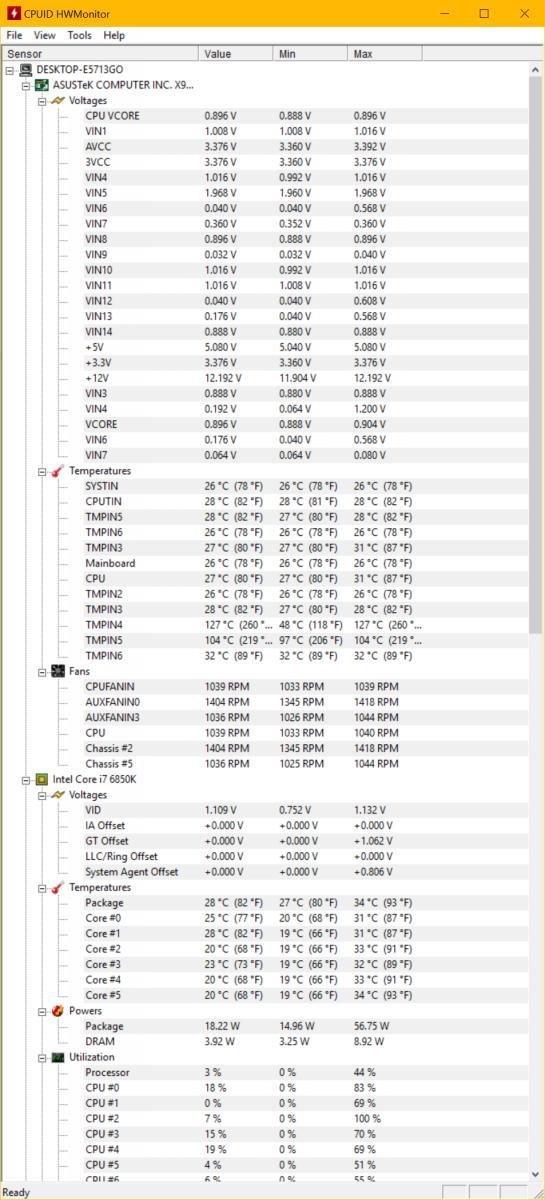
Task: Click the thermometer icon next to motherboard Temperatures
Action: 58,471
